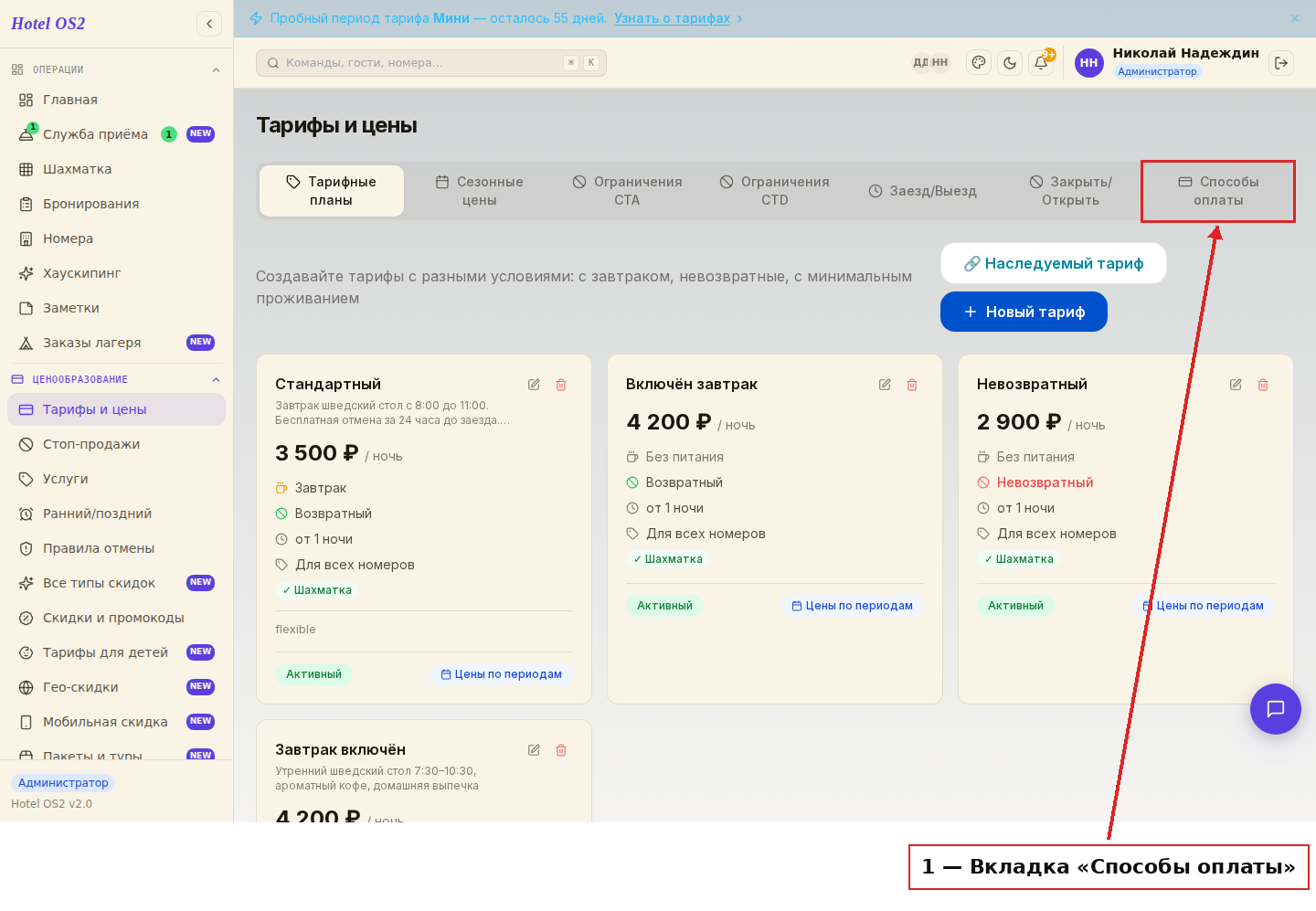Viewport: 1316px width, 911px height.
Task: Open Цены по периодам for Невозвратный
Action: [x=1203, y=606]
